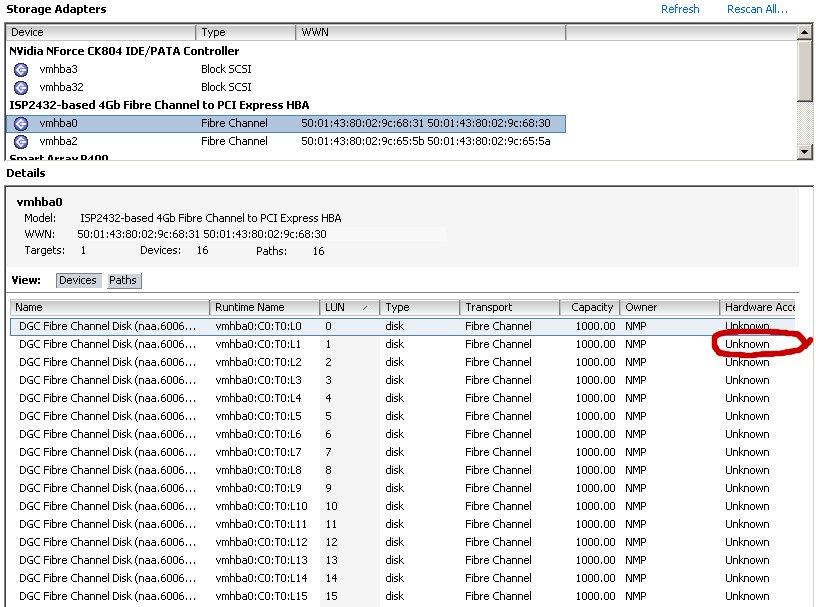Screen dimensions: 816x607
Task: Select the vmhba32 adapter row
Action: pyautogui.click(x=285, y=87)
